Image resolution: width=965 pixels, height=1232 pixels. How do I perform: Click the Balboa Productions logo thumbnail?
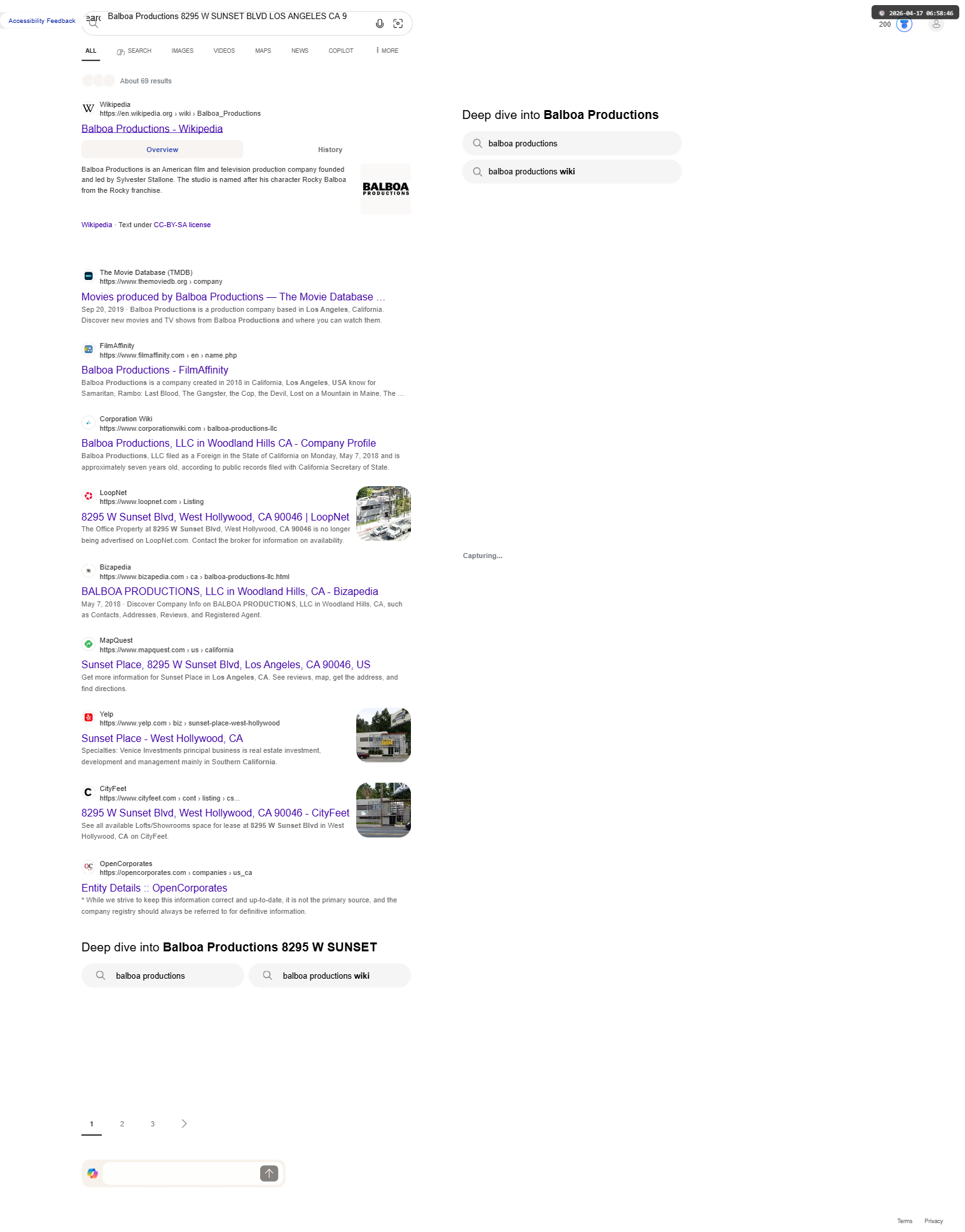(x=385, y=189)
